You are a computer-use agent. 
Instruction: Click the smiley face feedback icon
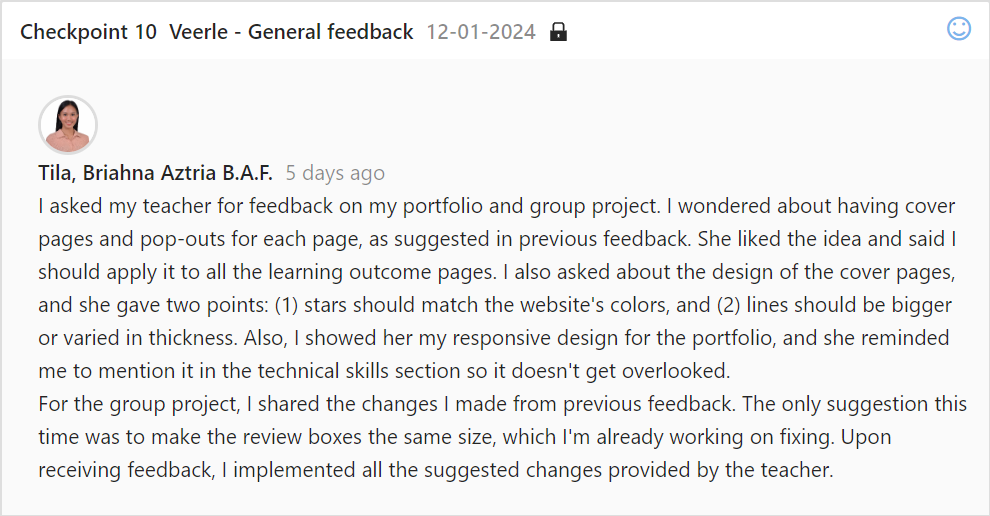[x=958, y=28]
